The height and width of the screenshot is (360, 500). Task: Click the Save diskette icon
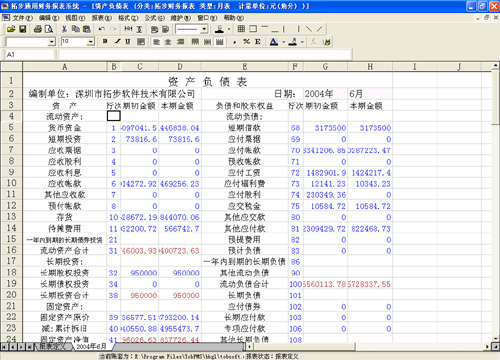[x=23, y=29]
